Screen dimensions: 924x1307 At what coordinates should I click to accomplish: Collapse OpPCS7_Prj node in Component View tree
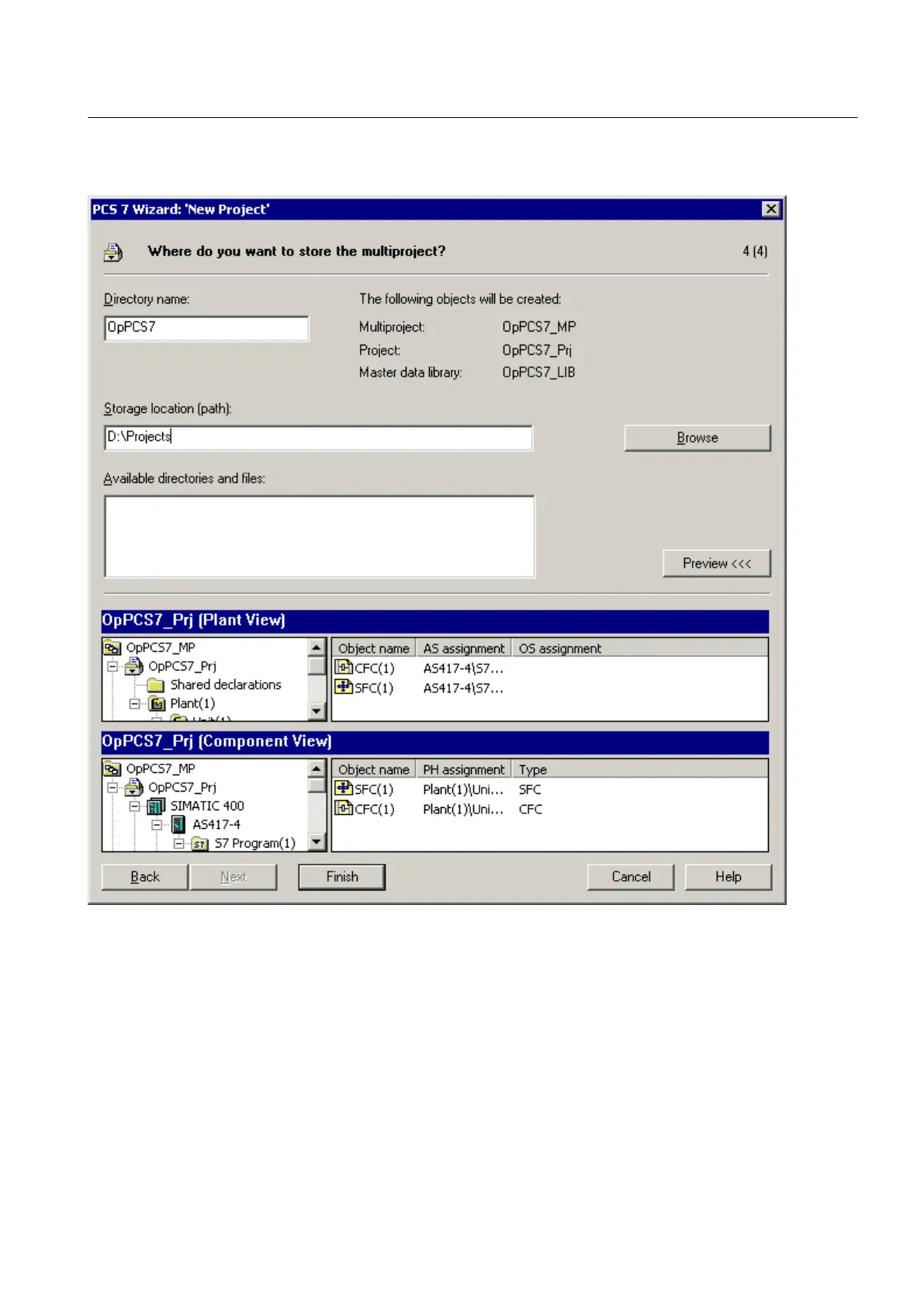pos(112,787)
